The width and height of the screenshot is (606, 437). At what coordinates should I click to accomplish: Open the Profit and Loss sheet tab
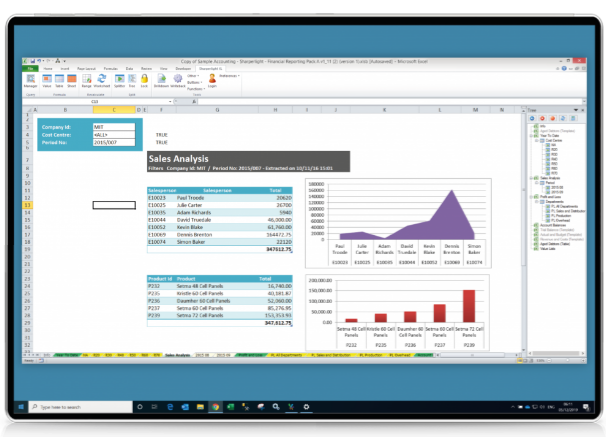coord(250,355)
